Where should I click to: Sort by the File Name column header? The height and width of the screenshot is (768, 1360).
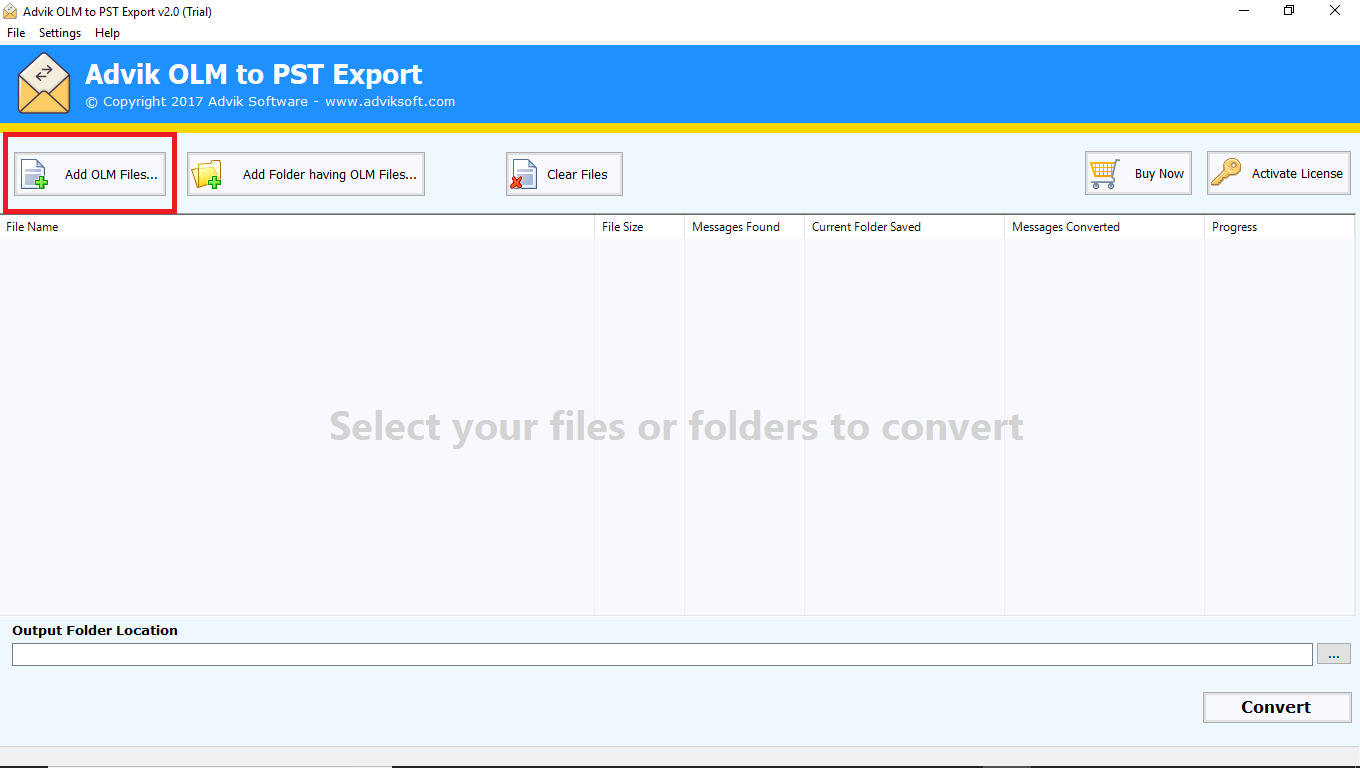coord(298,227)
